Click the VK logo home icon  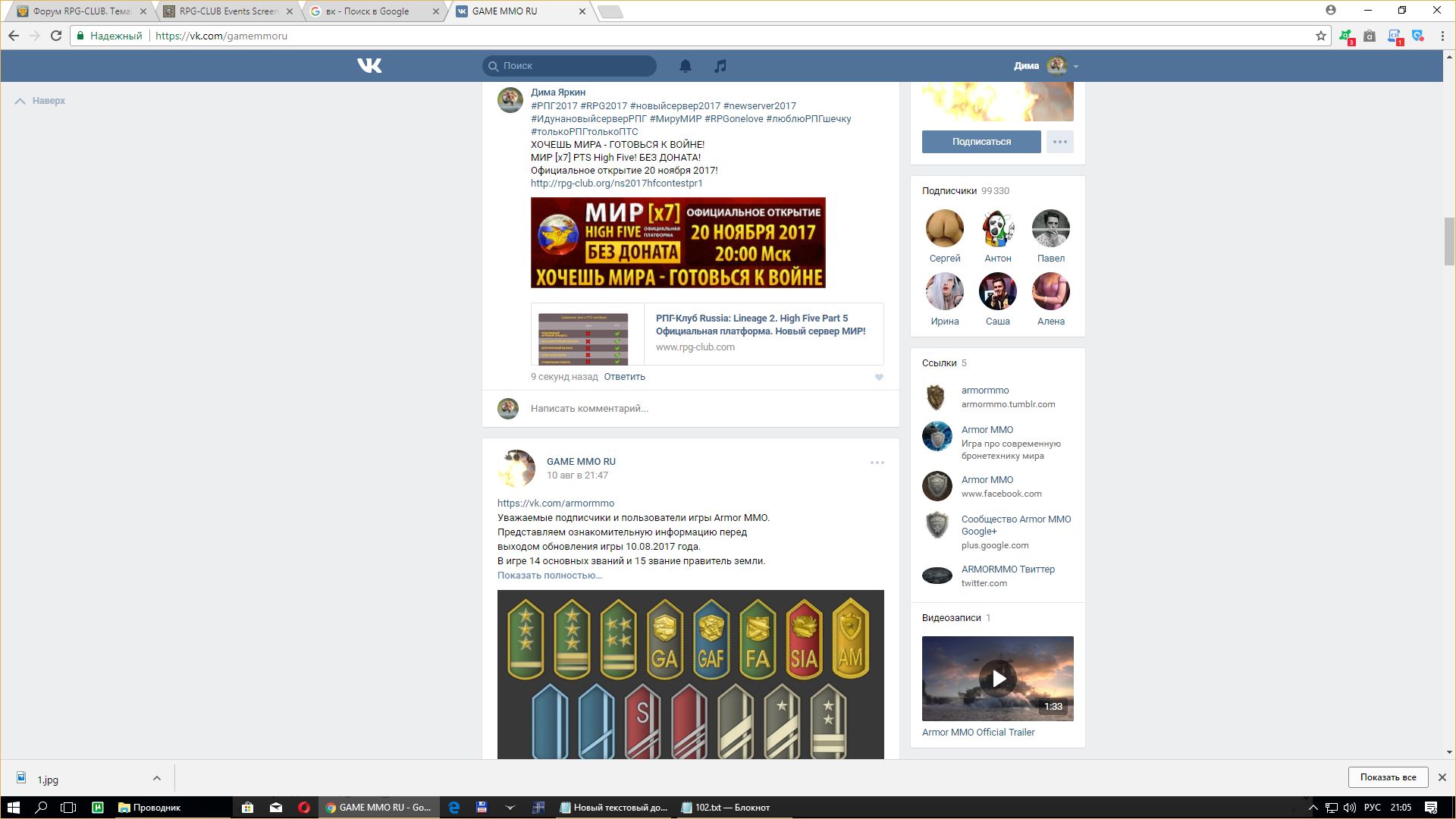[369, 66]
